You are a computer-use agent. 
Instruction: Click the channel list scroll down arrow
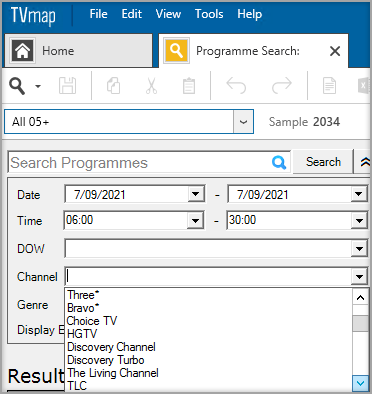[360, 383]
